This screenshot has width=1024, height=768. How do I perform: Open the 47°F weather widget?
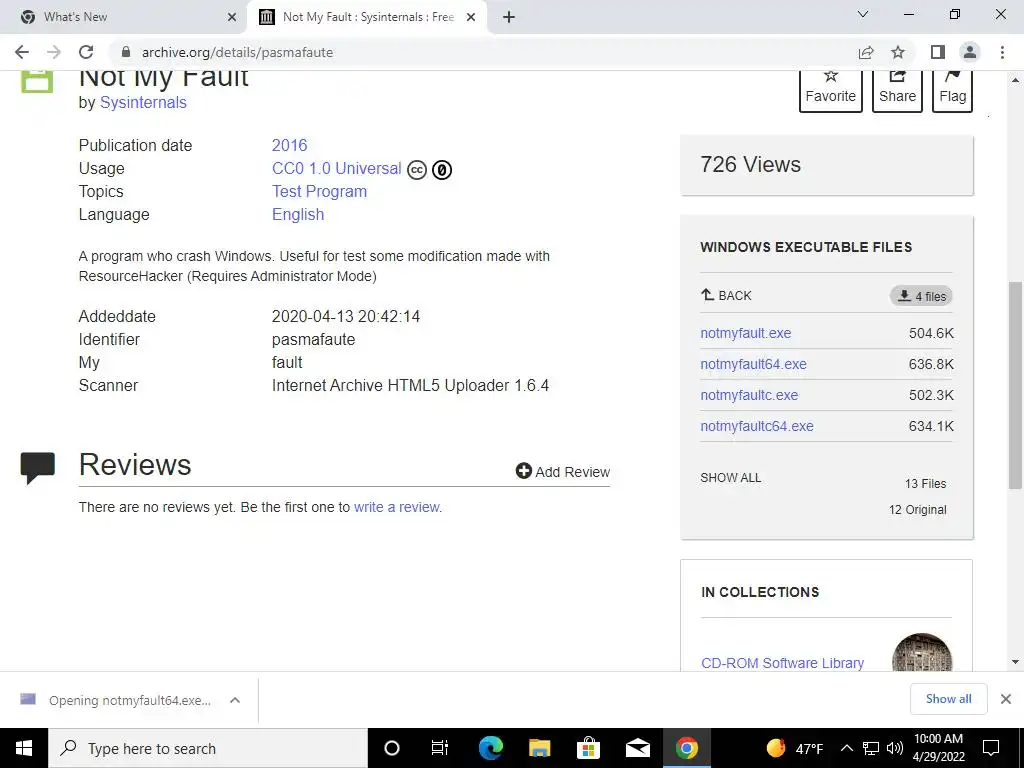pyautogui.click(x=795, y=748)
